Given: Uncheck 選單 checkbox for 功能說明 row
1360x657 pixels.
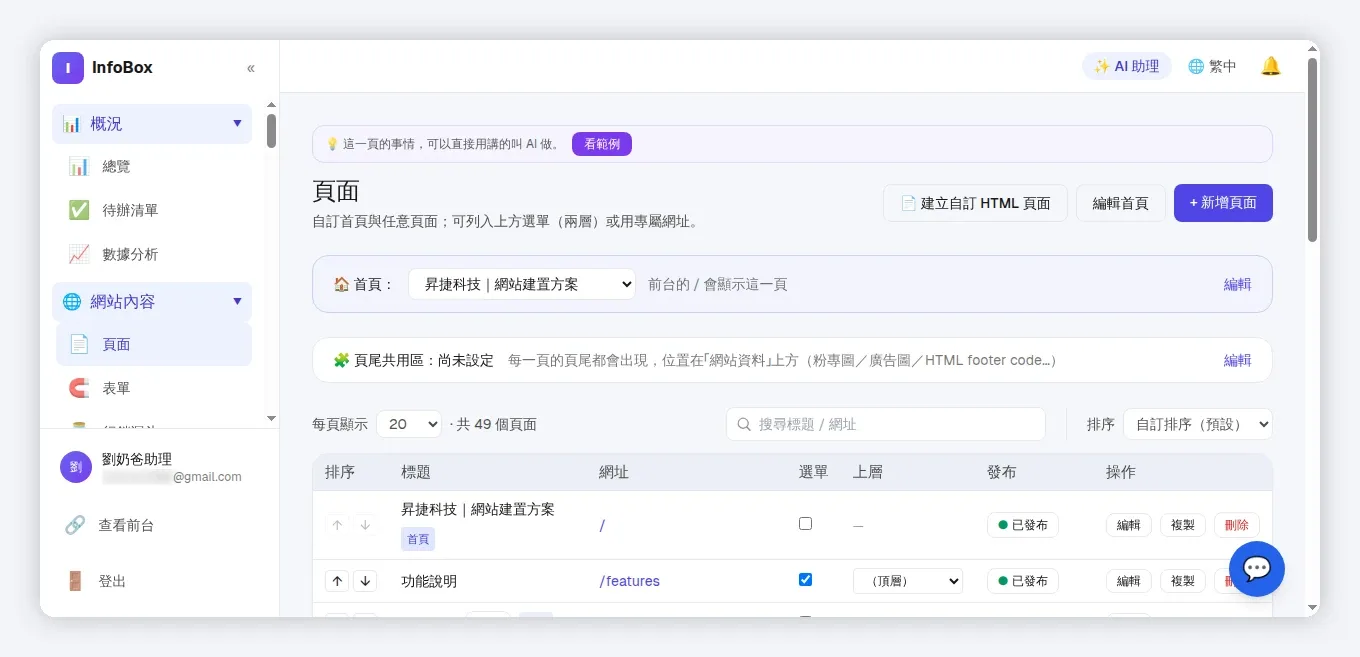Looking at the screenshot, I should pos(806,579).
